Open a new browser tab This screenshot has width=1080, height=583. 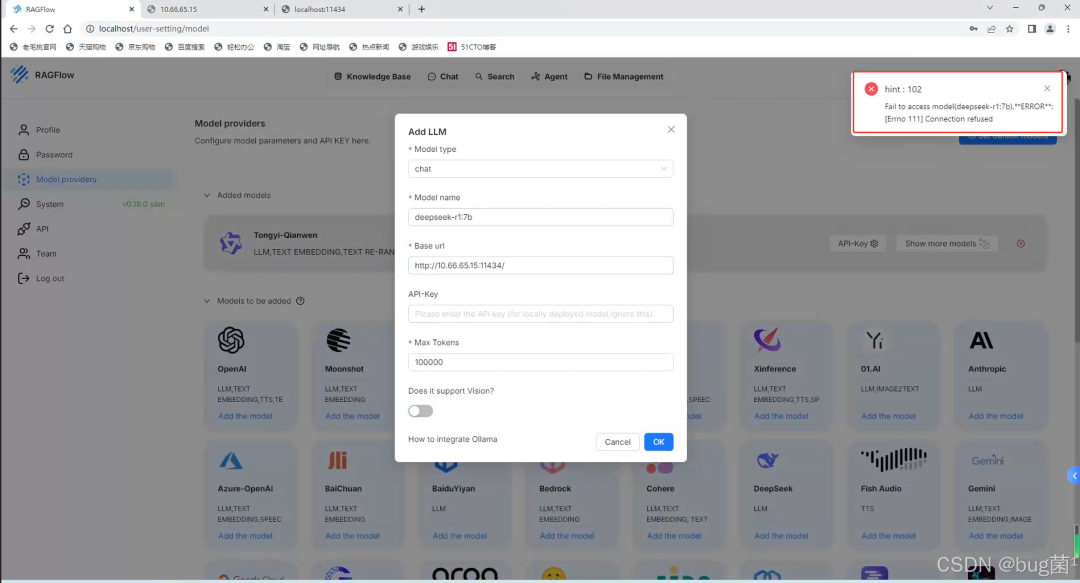pos(422,9)
